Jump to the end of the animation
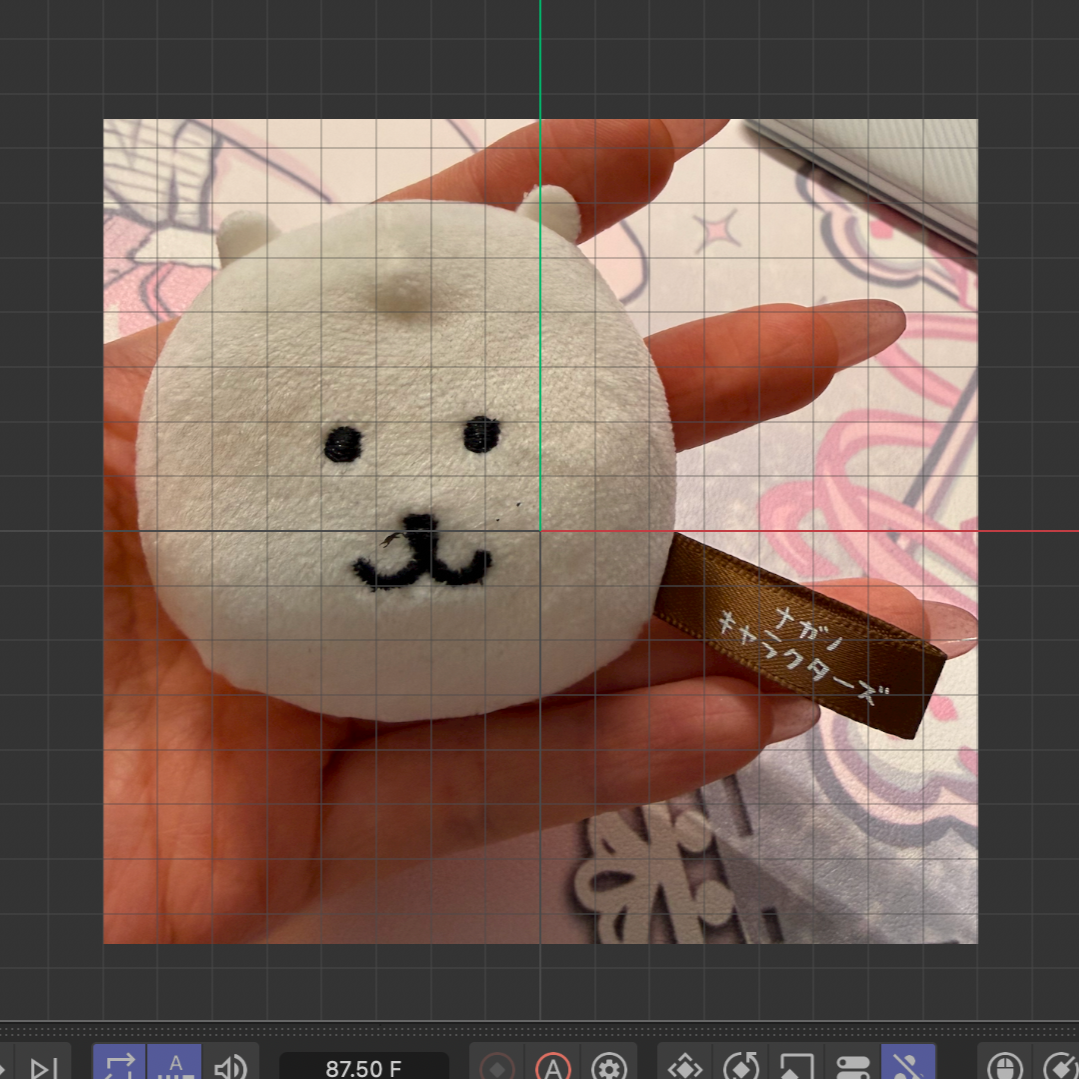Viewport: 1079px width, 1079px height. click(x=41, y=1067)
